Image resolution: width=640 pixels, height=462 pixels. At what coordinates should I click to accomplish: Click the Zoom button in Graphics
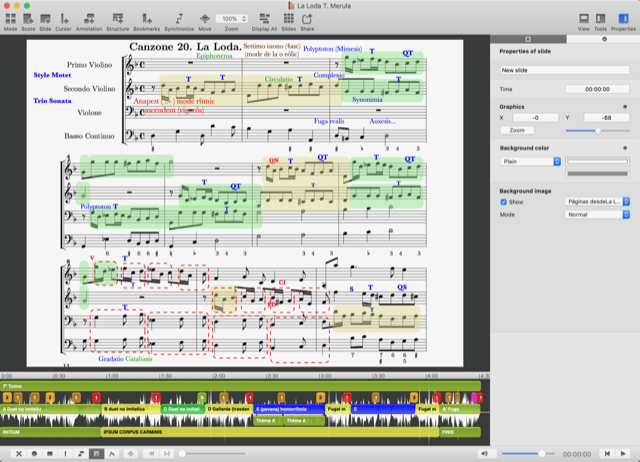(515, 130)
